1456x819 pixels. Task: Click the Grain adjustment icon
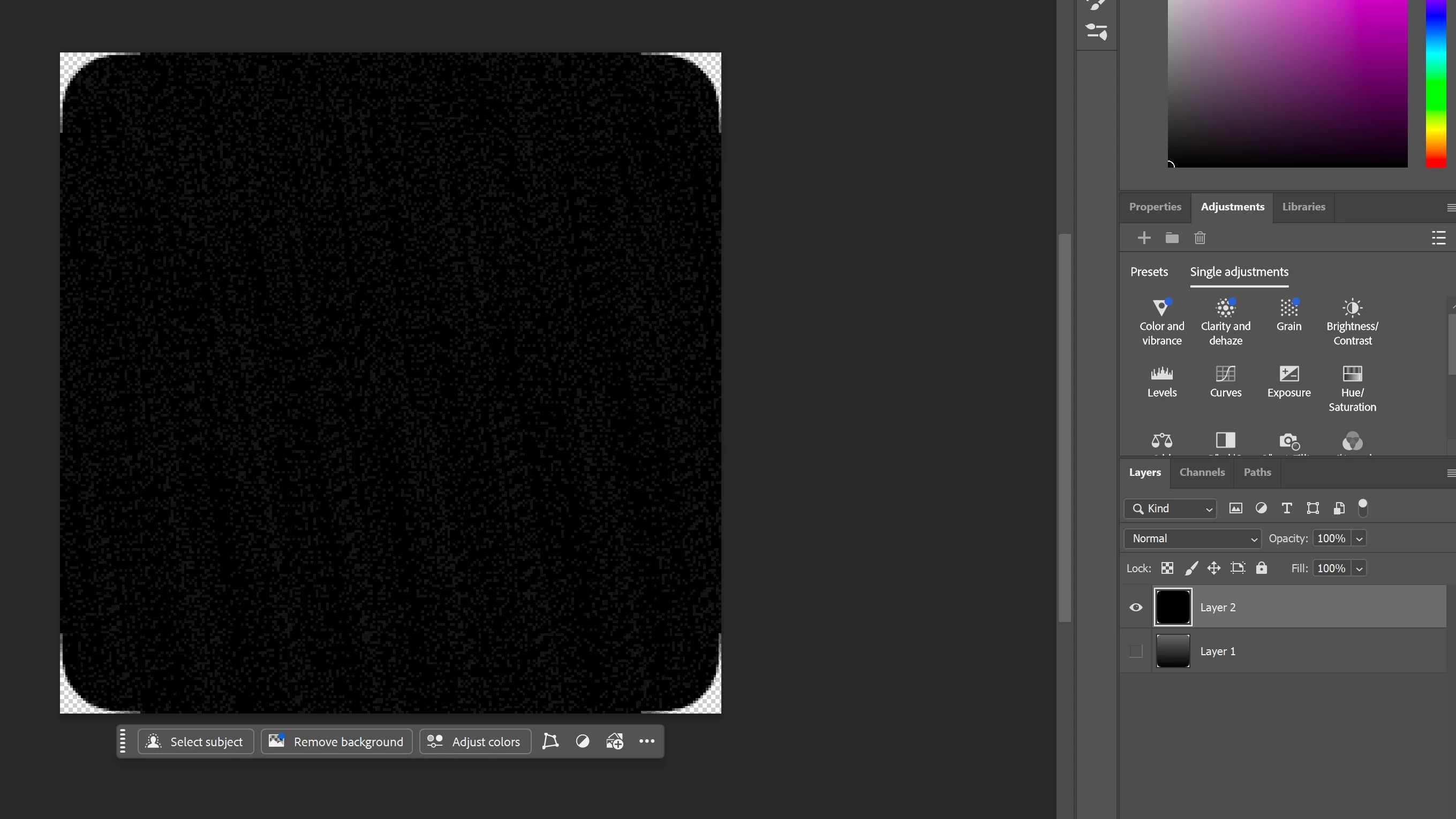pyautogui.click(x=1289, y=315)
